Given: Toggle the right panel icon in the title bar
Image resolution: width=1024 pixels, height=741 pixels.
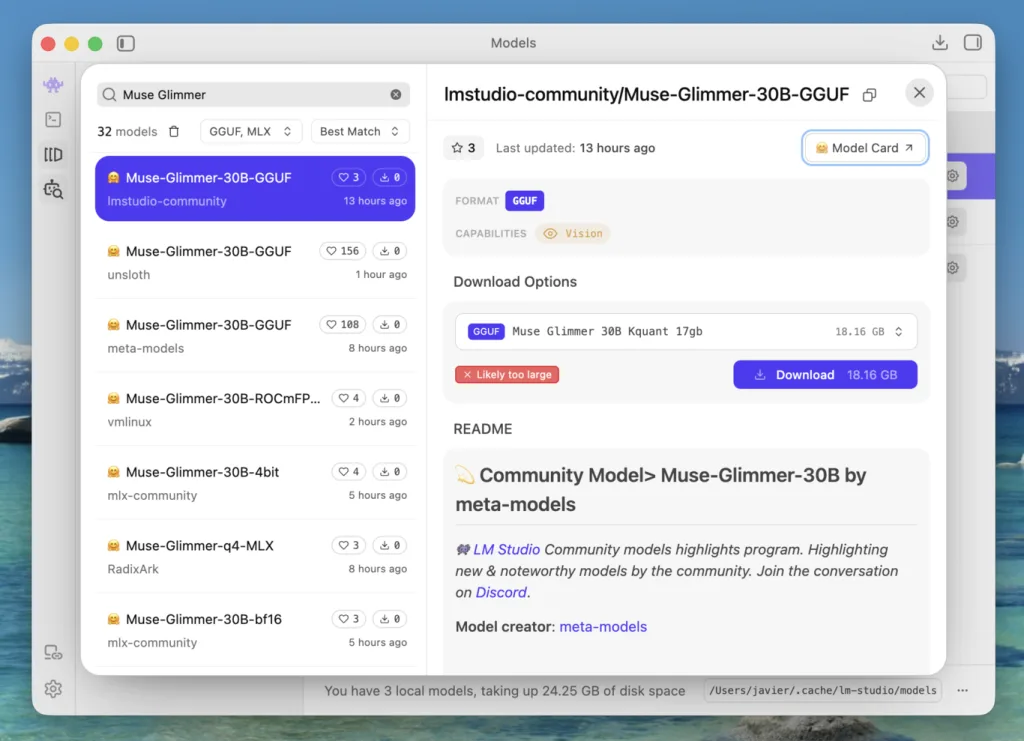Looking at the screenshot, I should point(972,43).
